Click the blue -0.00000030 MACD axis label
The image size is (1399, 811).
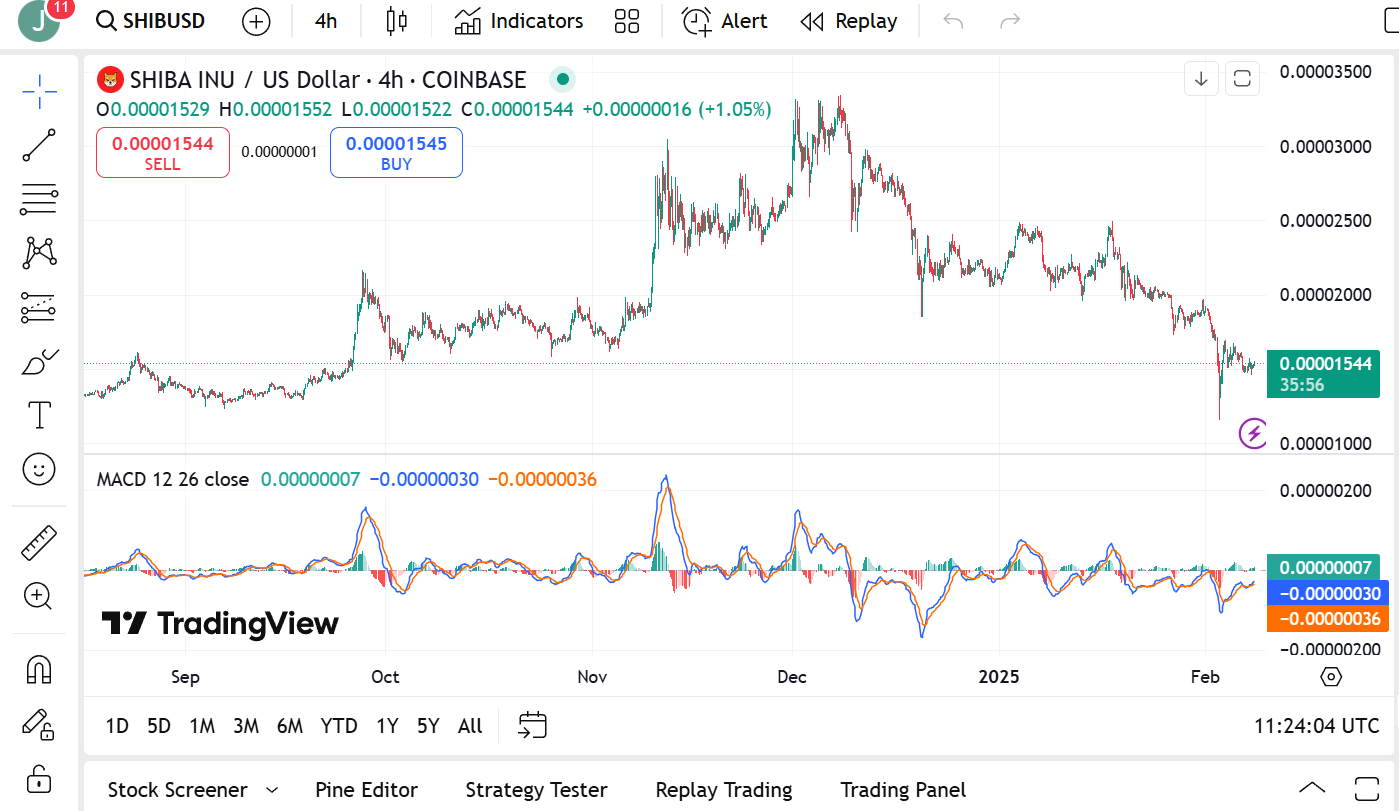coord(1327,593)
